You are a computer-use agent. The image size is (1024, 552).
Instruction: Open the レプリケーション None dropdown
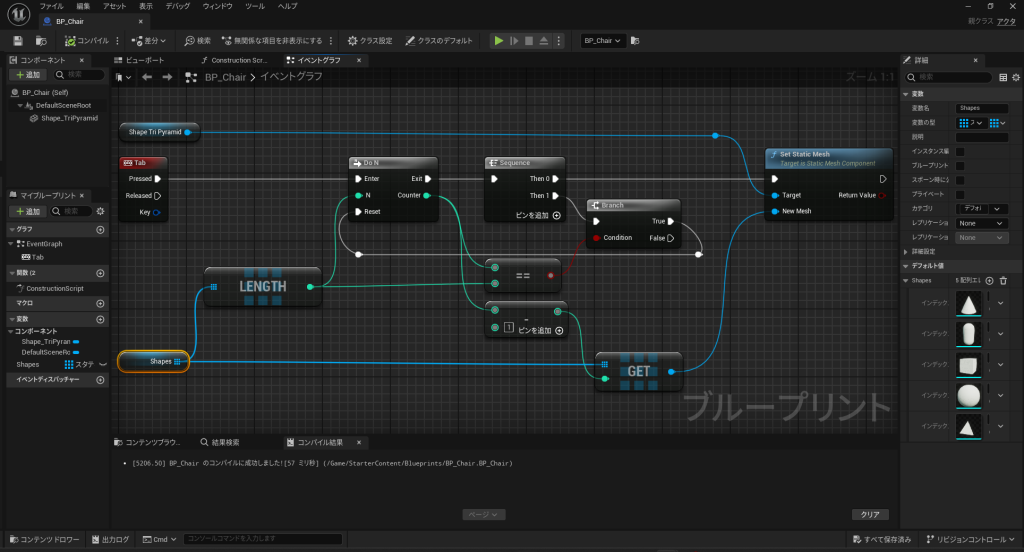point(981,223)
